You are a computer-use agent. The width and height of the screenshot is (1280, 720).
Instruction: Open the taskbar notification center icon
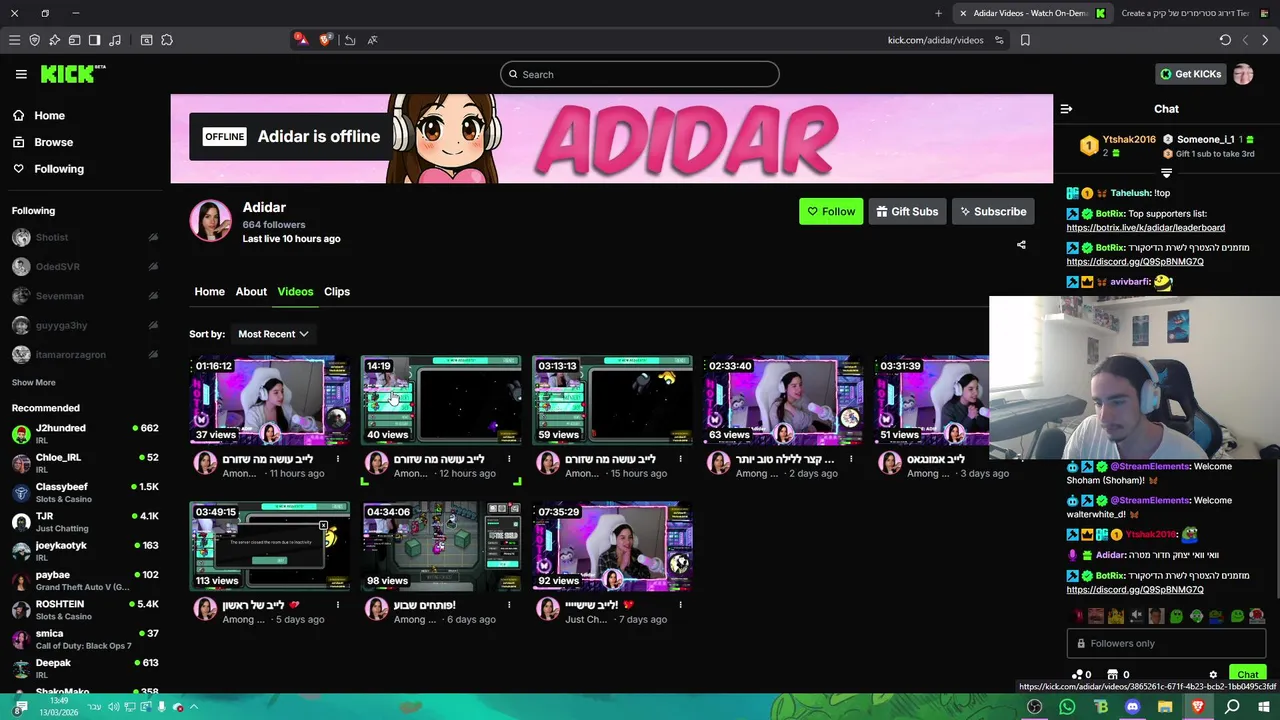coord(21,707)
